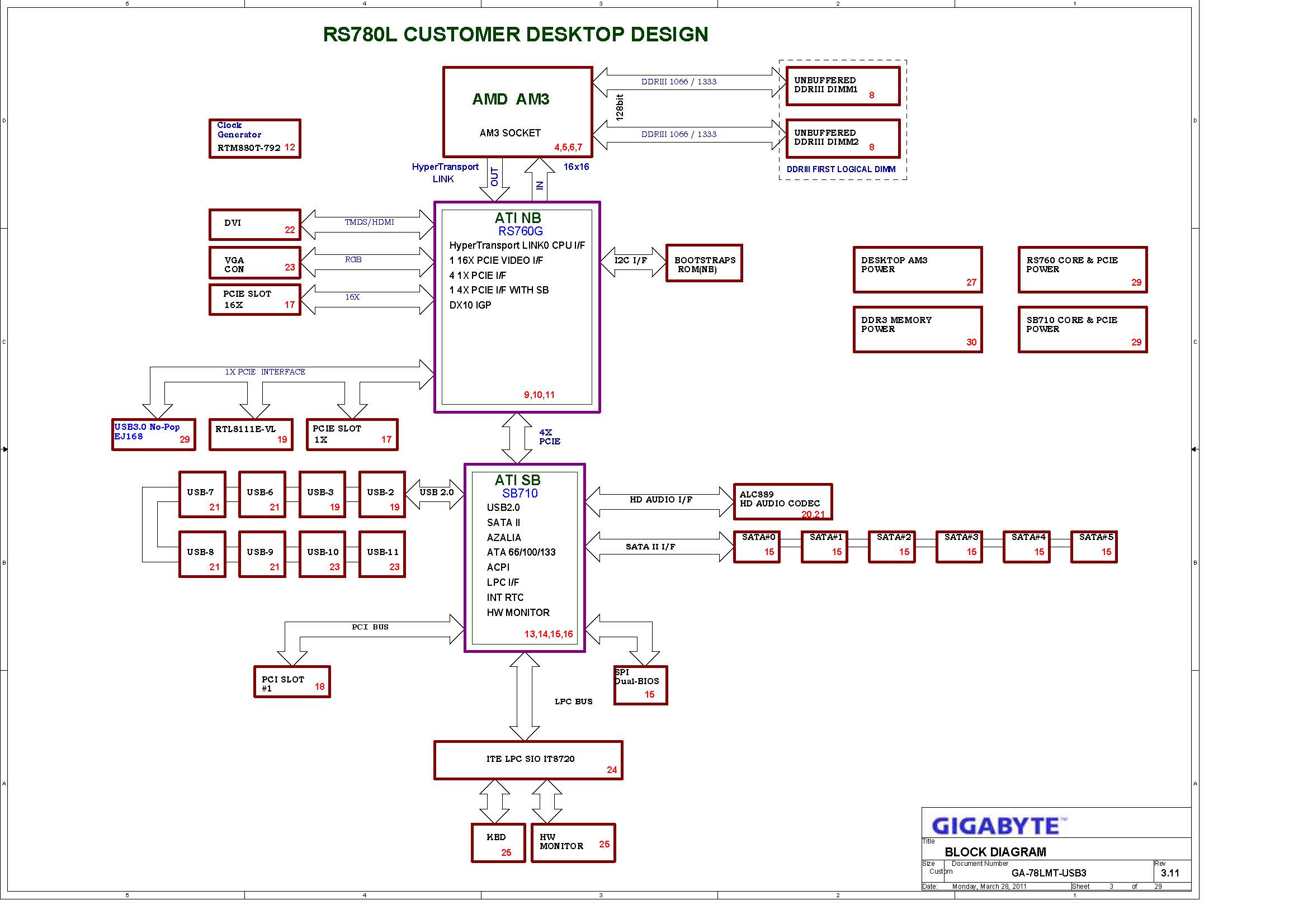Click the HyperTransport LINK label
This screenshot has height=924, width=1308.
445,173
